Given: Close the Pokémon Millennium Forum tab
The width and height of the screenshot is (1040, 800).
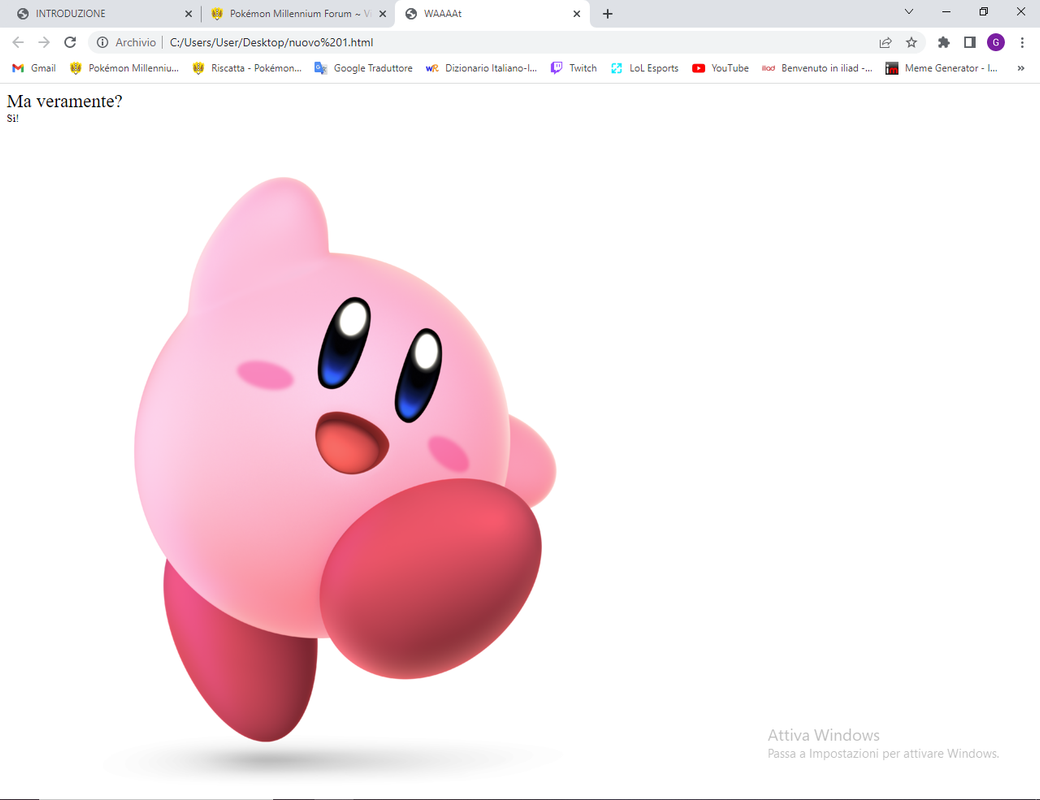Looking at the screenshot, I should point(383,14).
